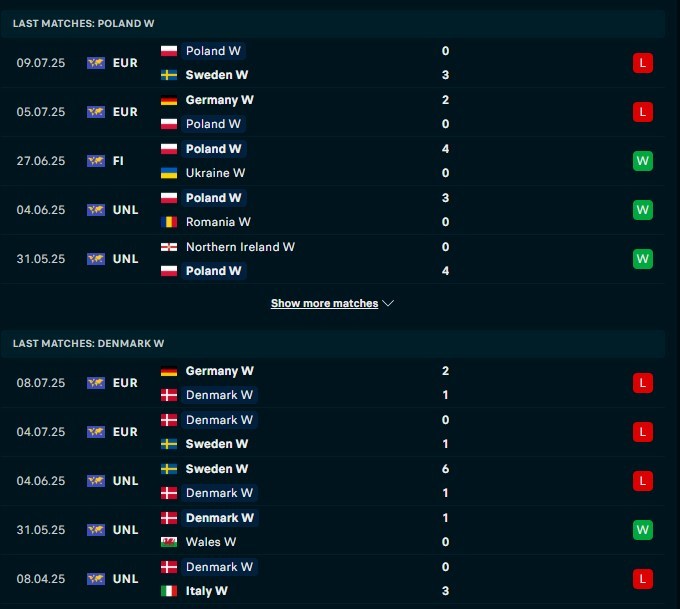The height and width of the screenshot is (609, 680).
Task: Click Last Matches: Denmark W header
Action: [x=89, y=343]
